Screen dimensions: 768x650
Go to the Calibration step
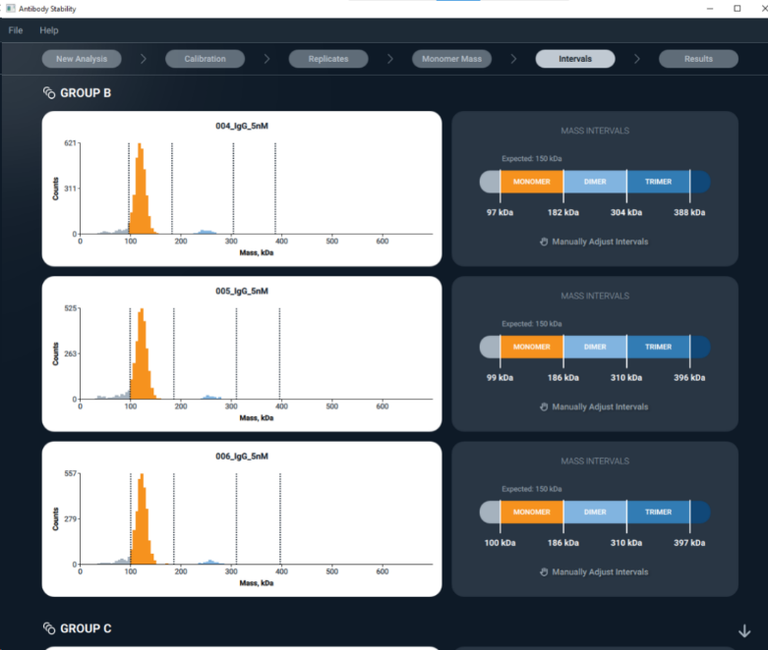(205, 59)
